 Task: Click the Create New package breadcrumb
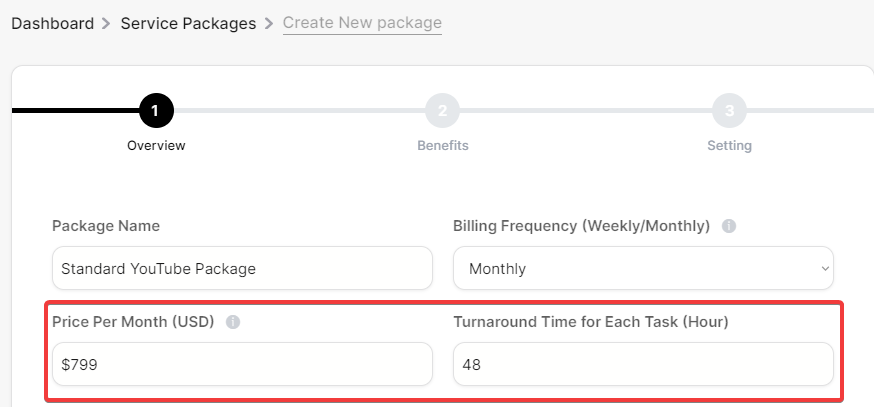[362, 23]
